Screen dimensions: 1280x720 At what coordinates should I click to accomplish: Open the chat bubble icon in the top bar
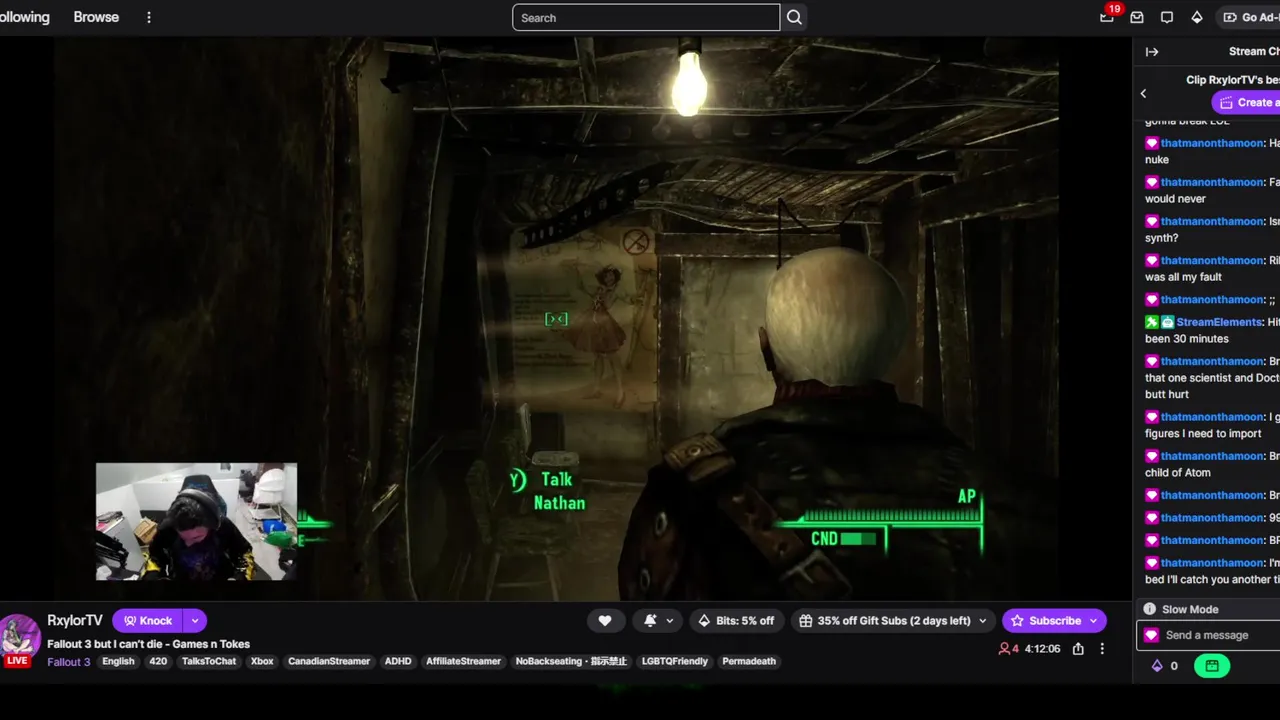[x=1167, y=17]
